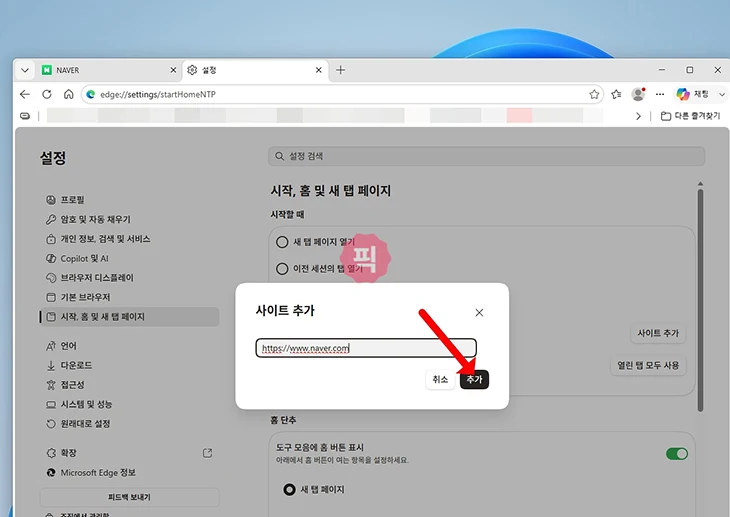Click the 언어 sidebar icon
Viewport: 730px width, 517px height.
pyautogui.click(x=51, y=346)
